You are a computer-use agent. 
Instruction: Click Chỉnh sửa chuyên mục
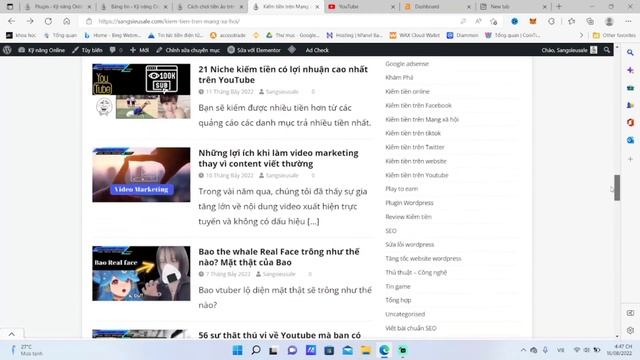point(188,50)
